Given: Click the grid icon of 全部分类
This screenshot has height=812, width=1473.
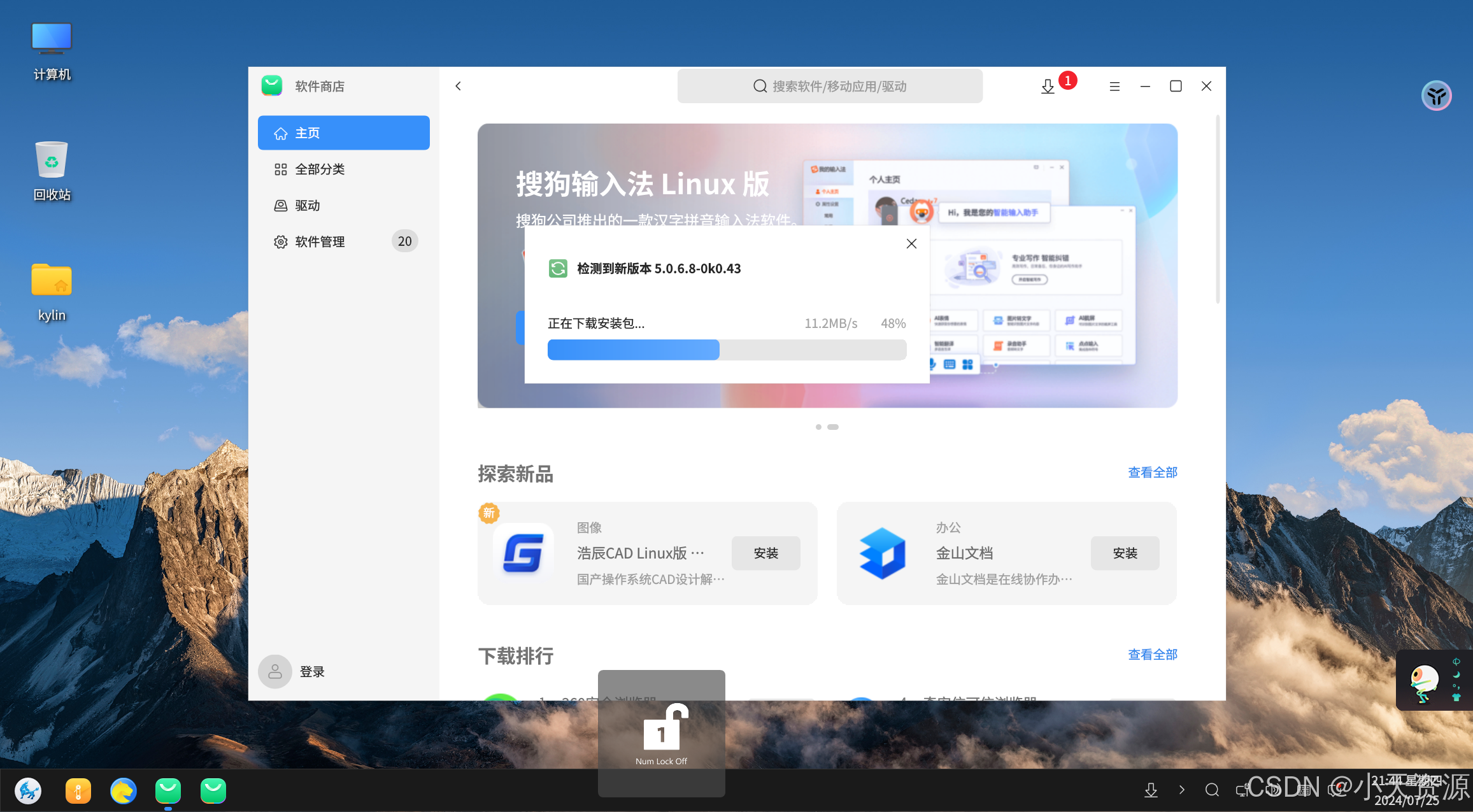Looking at the screenshot, I should 280,169.
